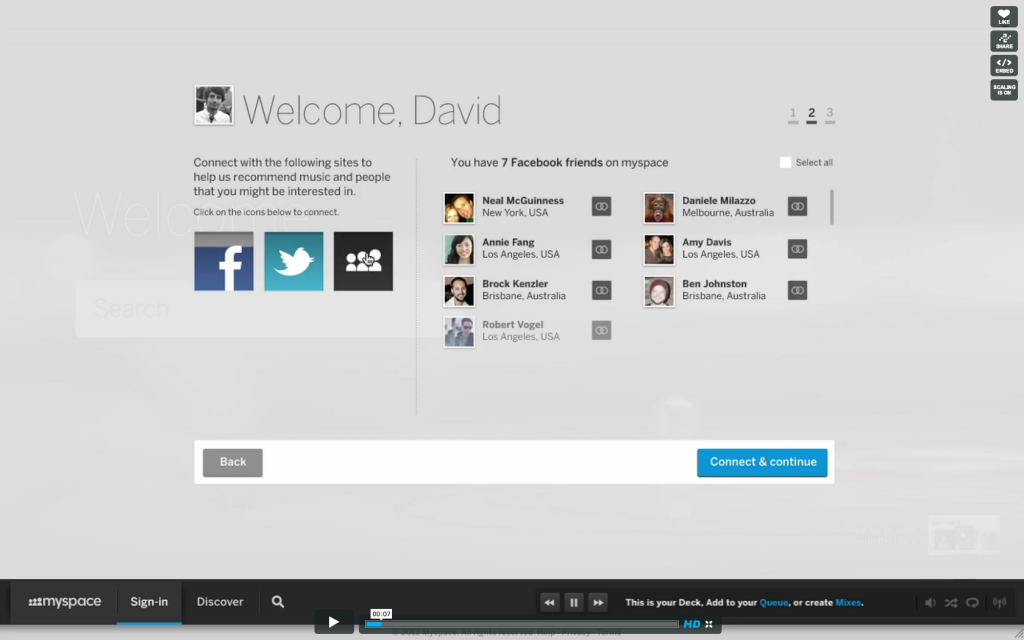Enter fullscreen with the expand icon

point(709,624)
